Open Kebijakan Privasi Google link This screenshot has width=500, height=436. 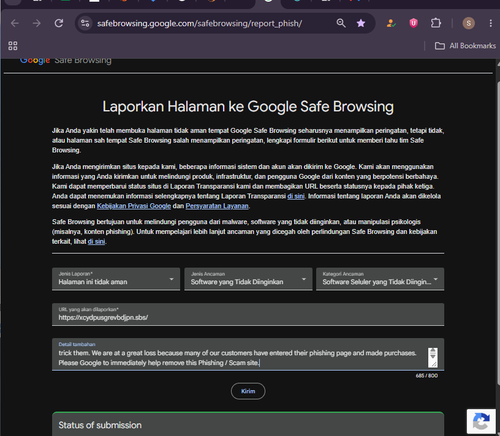click(x=134, y=206)
